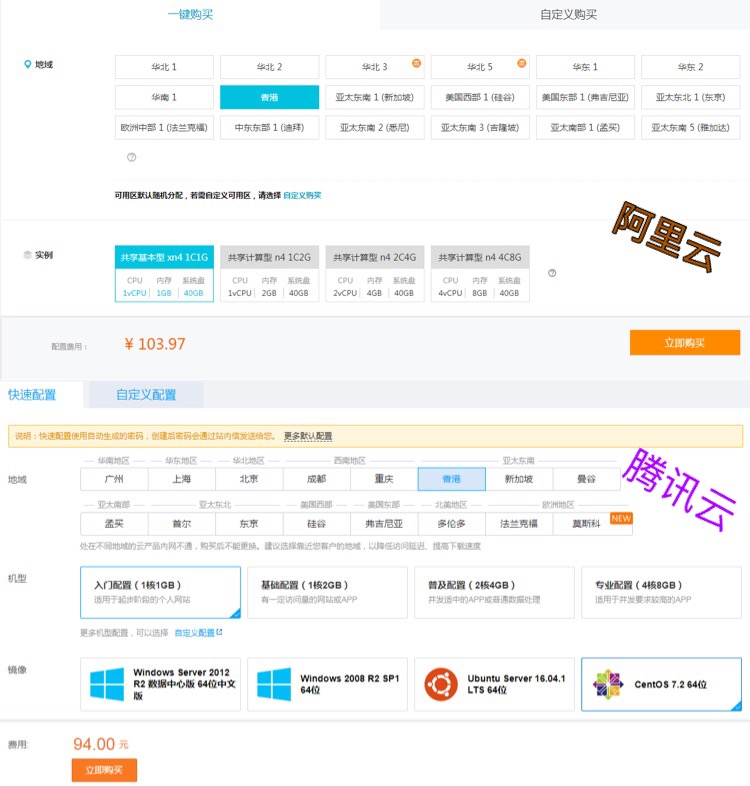Select region 华北 5
Screen dimensions: 750x786
coord(480,67)
